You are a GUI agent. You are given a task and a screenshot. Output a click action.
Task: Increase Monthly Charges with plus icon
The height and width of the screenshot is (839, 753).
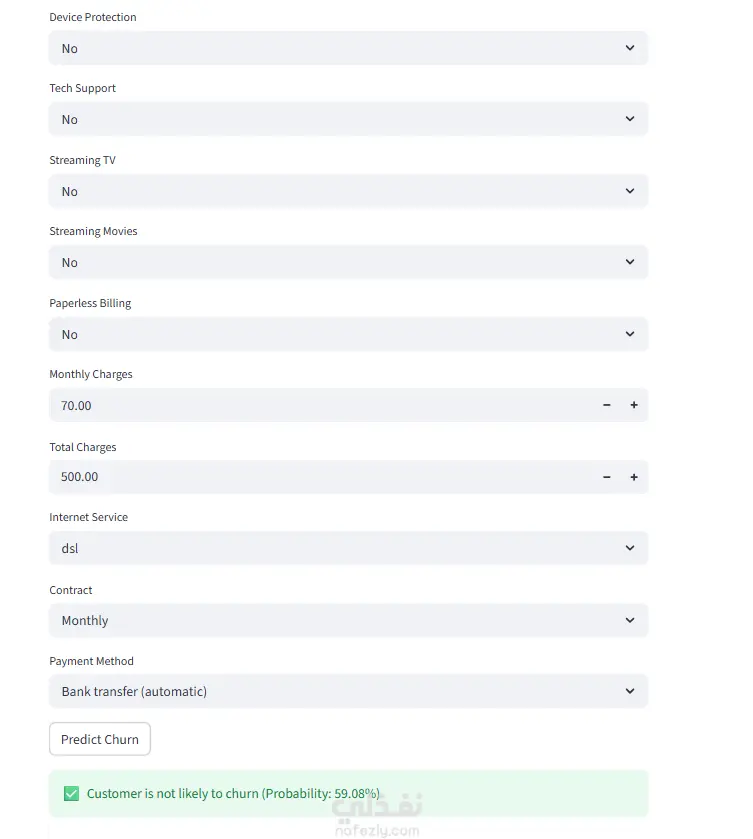[x=634, y=405]
